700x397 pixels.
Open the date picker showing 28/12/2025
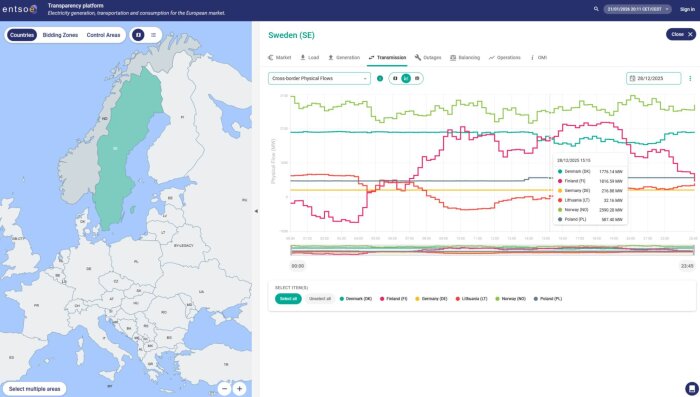coord(654,79)
